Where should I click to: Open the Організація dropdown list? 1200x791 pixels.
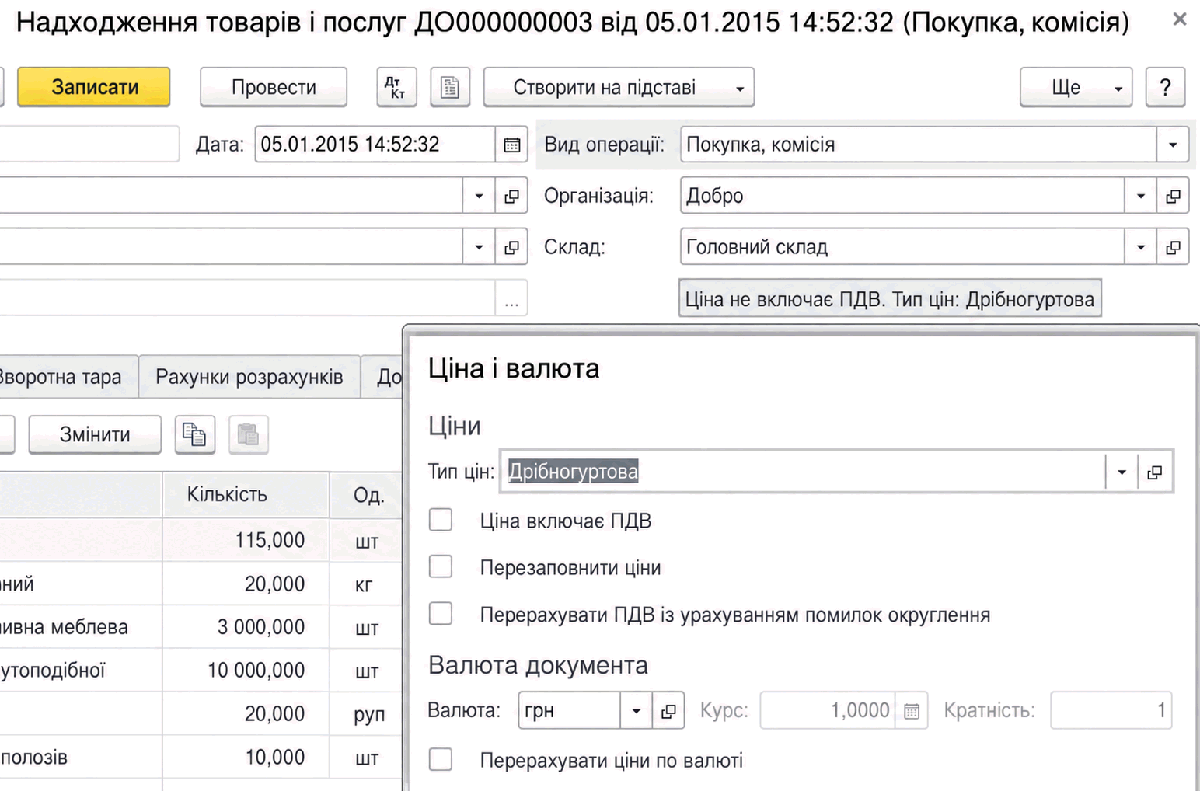click(x=1141, y=197)
